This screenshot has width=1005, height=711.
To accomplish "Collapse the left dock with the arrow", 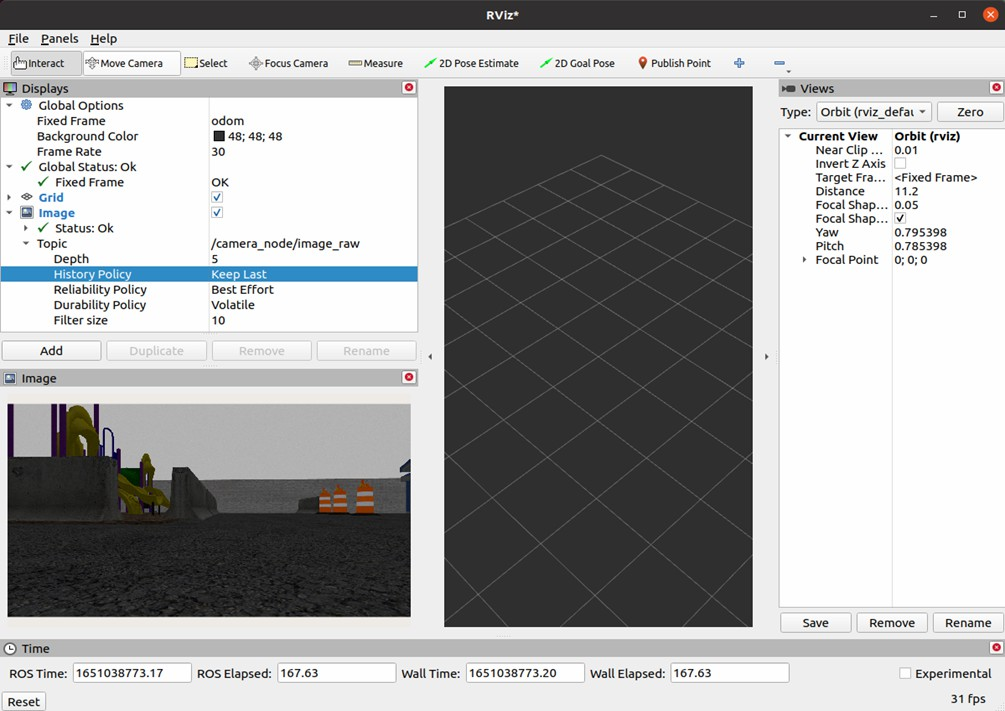I will pos(430,356).
